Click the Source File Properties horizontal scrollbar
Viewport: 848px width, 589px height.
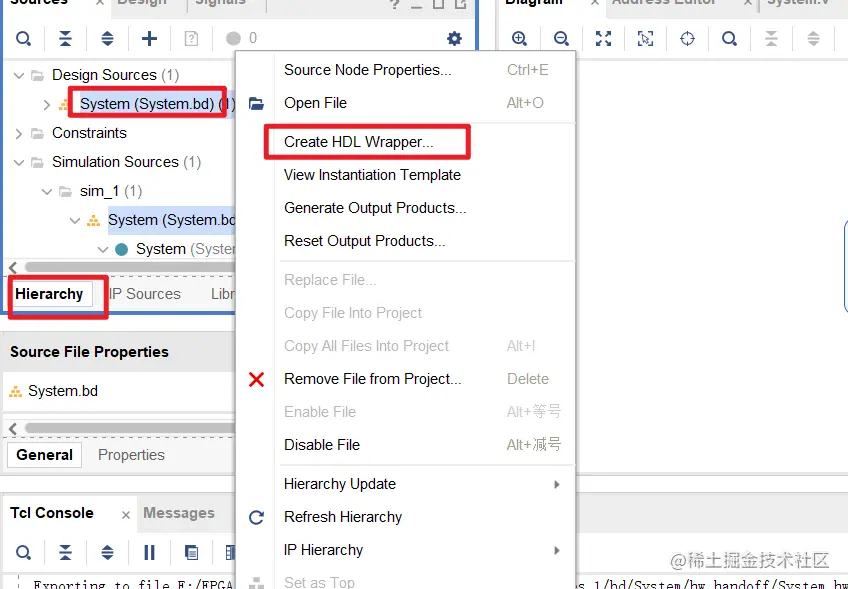tap(130, 428)
